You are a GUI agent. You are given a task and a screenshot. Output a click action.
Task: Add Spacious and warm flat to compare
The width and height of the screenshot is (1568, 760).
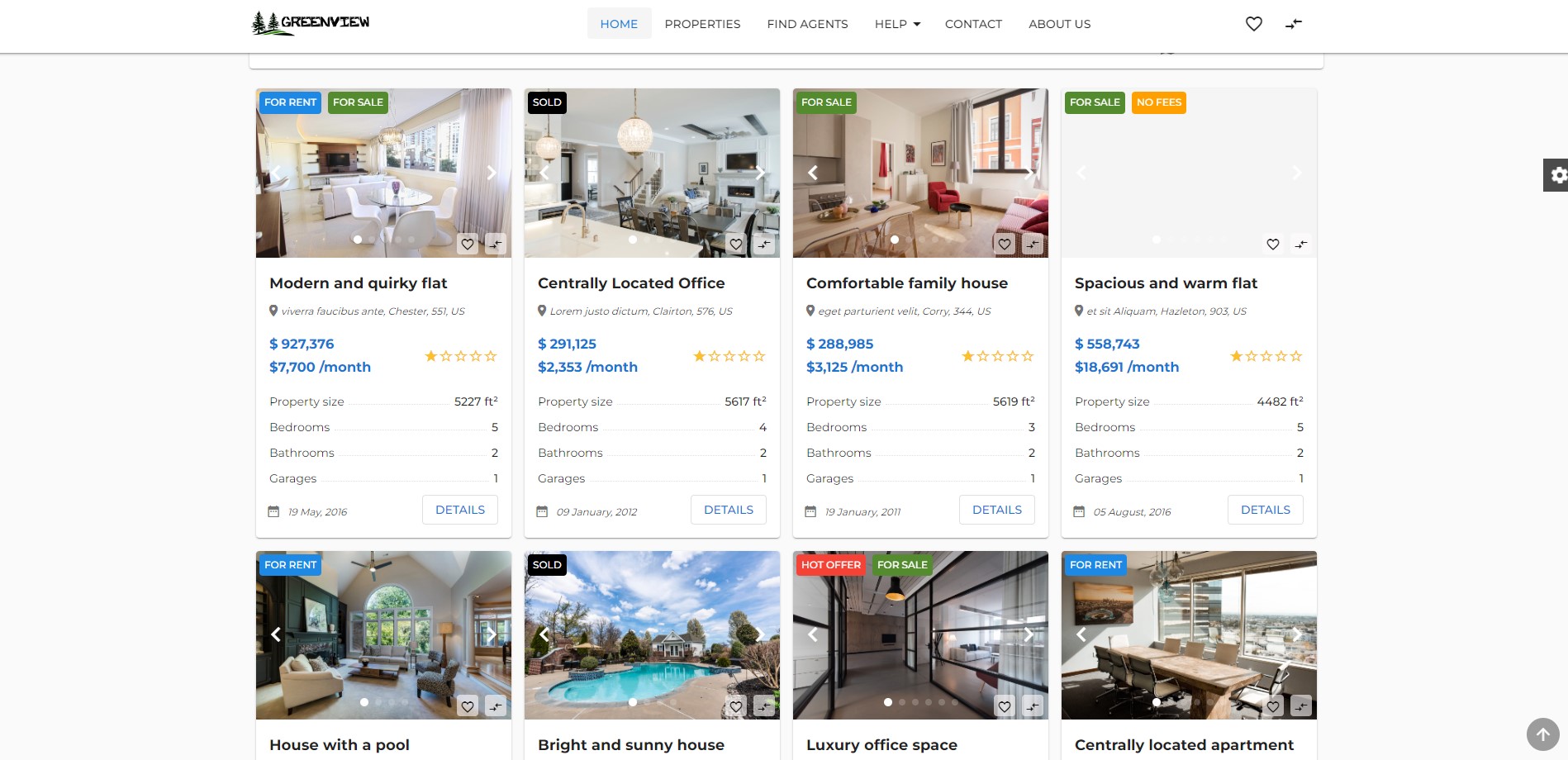pyautogui.click(x=1300, y=244)
